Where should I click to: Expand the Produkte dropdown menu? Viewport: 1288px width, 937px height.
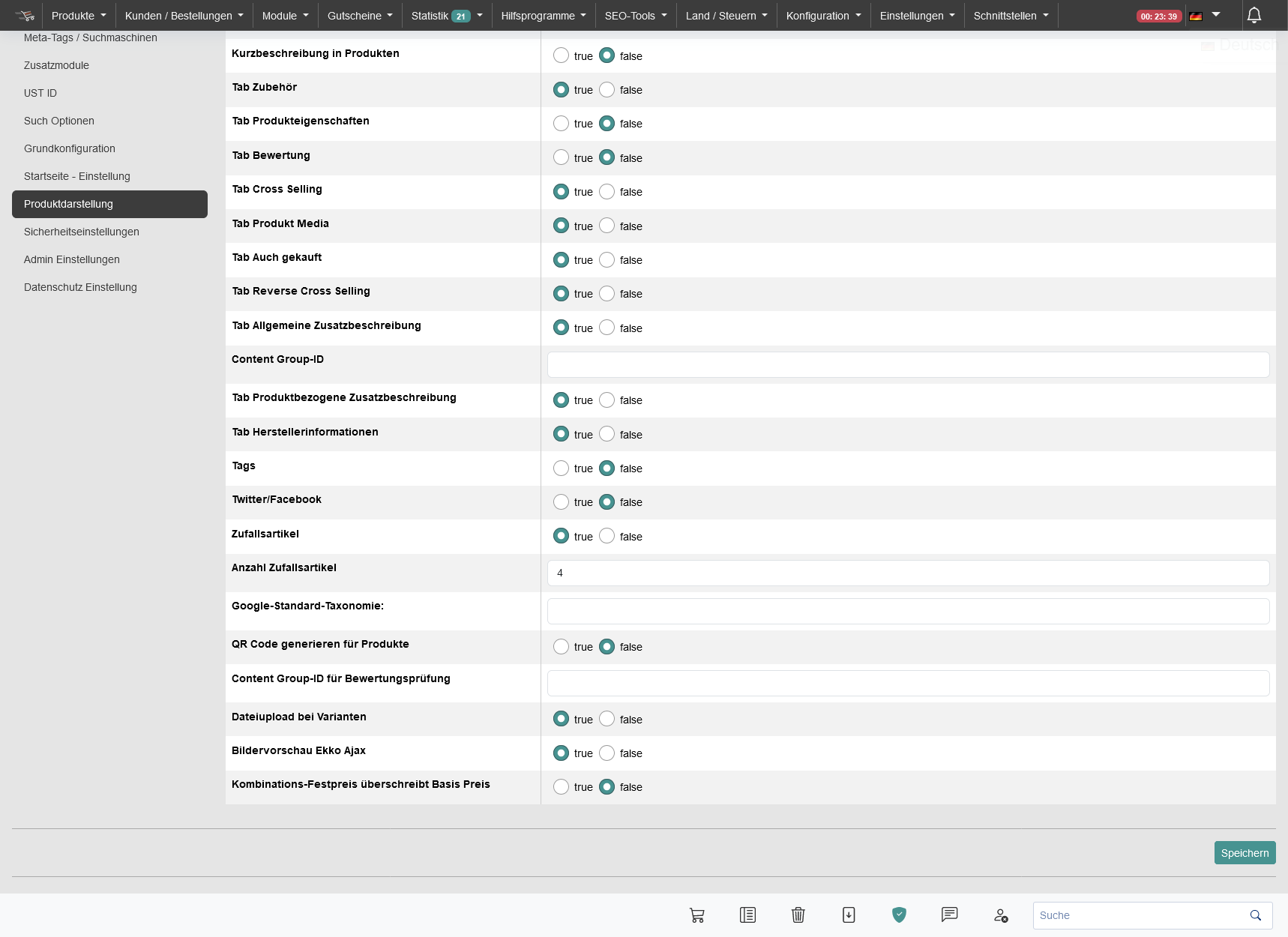pyautogui.click(x=79, y=16)
